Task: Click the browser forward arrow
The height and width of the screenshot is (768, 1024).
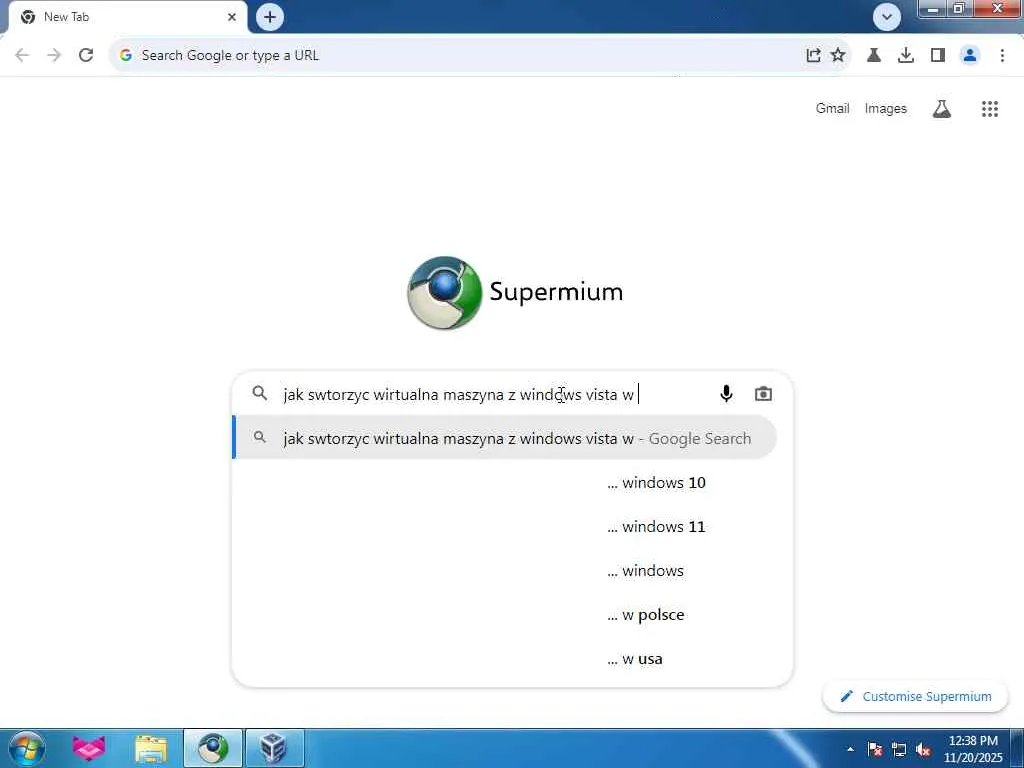Action: 54,55
